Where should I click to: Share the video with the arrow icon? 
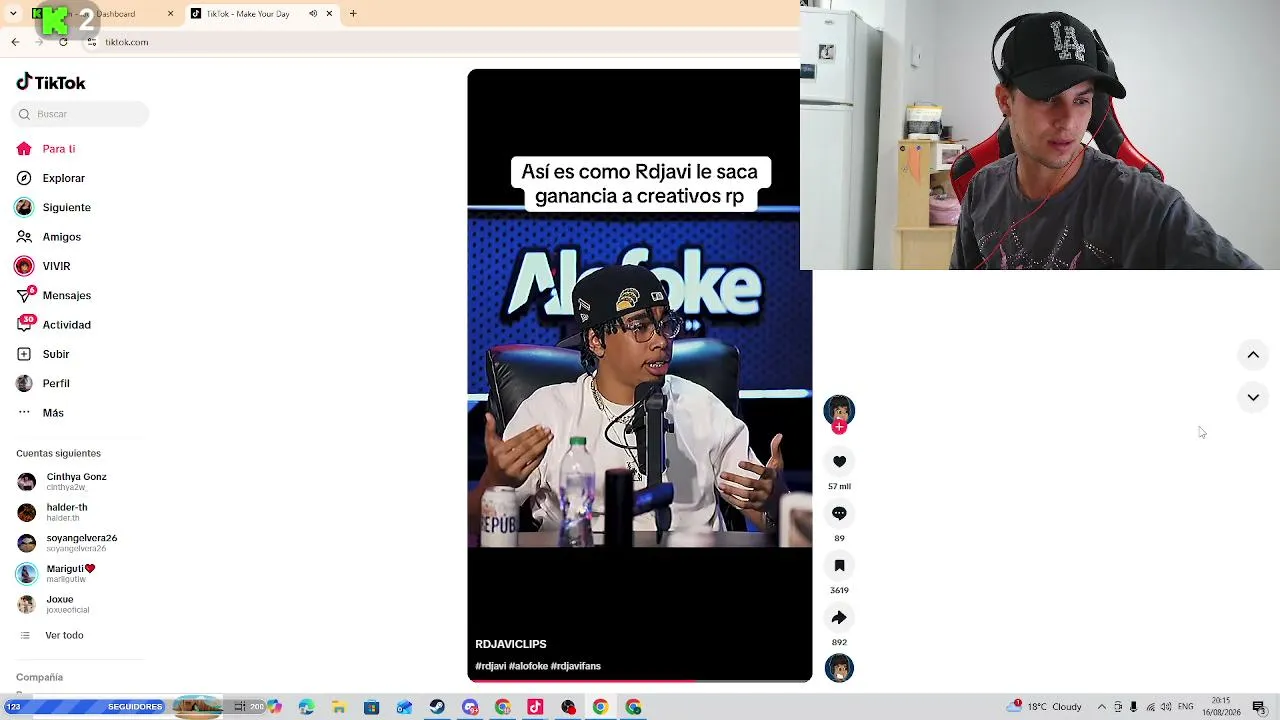pyautogui.click(x=839, y=617)
